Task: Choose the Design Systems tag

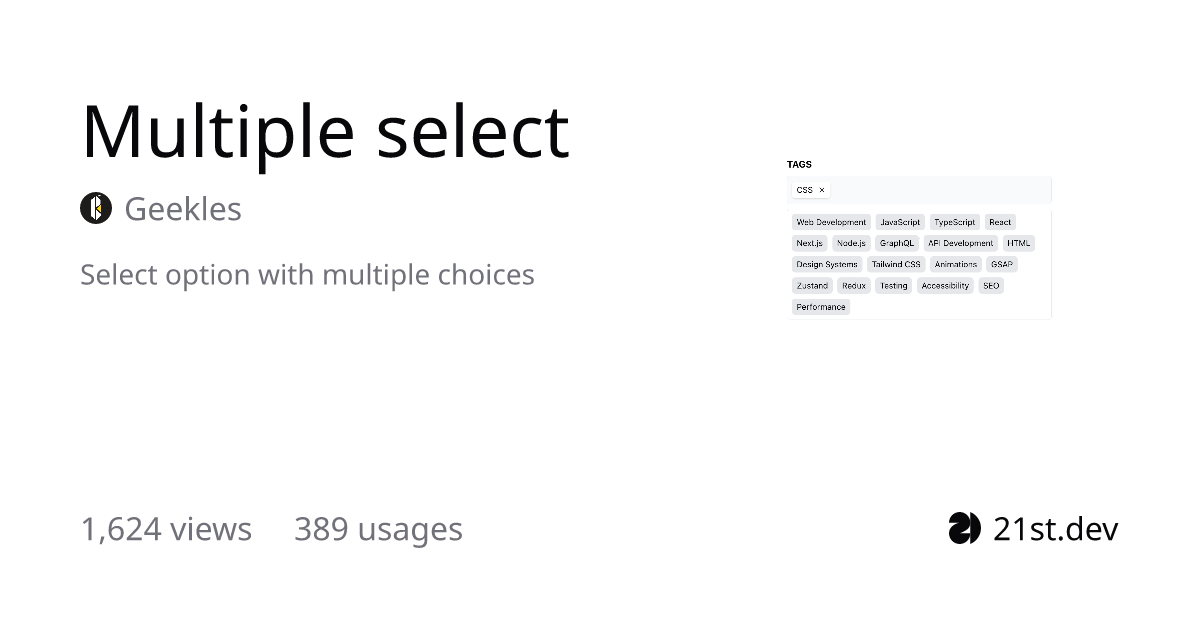Action: click(827, 265)
